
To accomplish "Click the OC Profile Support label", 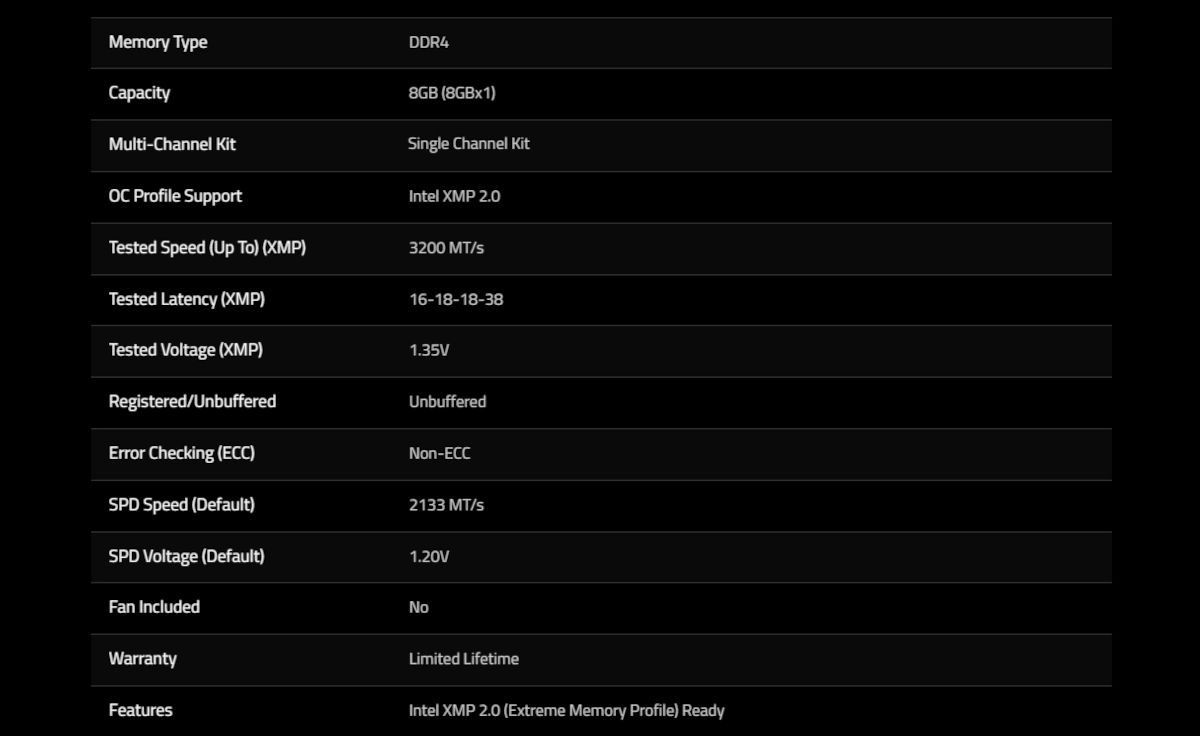I will coord(175,196).
